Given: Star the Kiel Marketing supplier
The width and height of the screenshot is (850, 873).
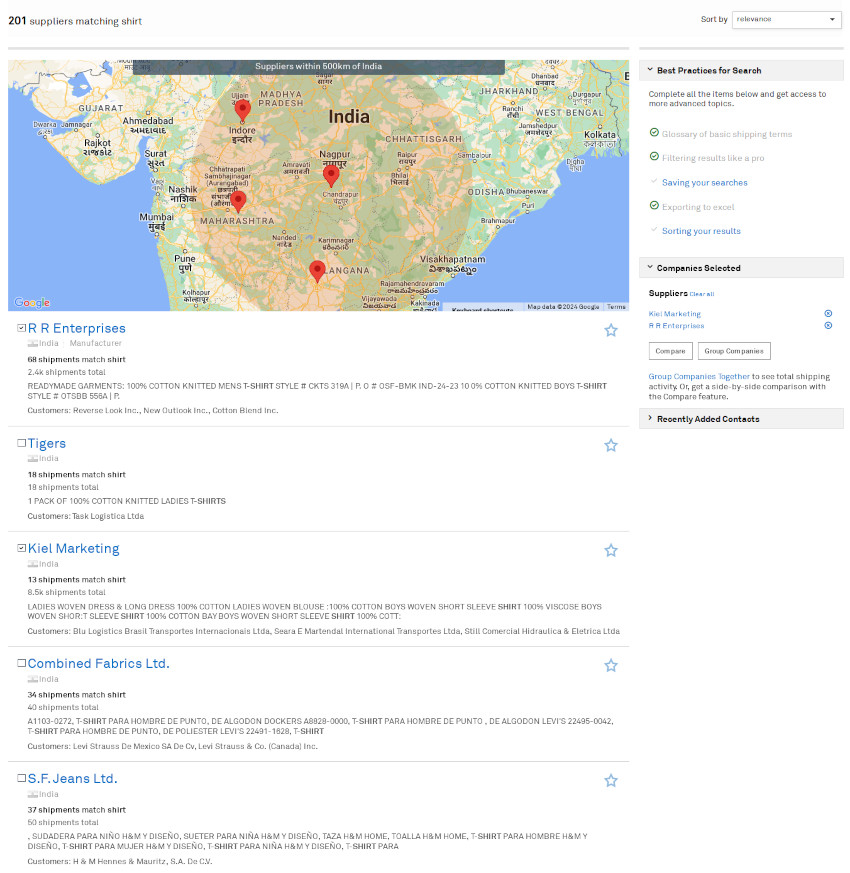Looking at the screenshot, I should coord(611,549).
